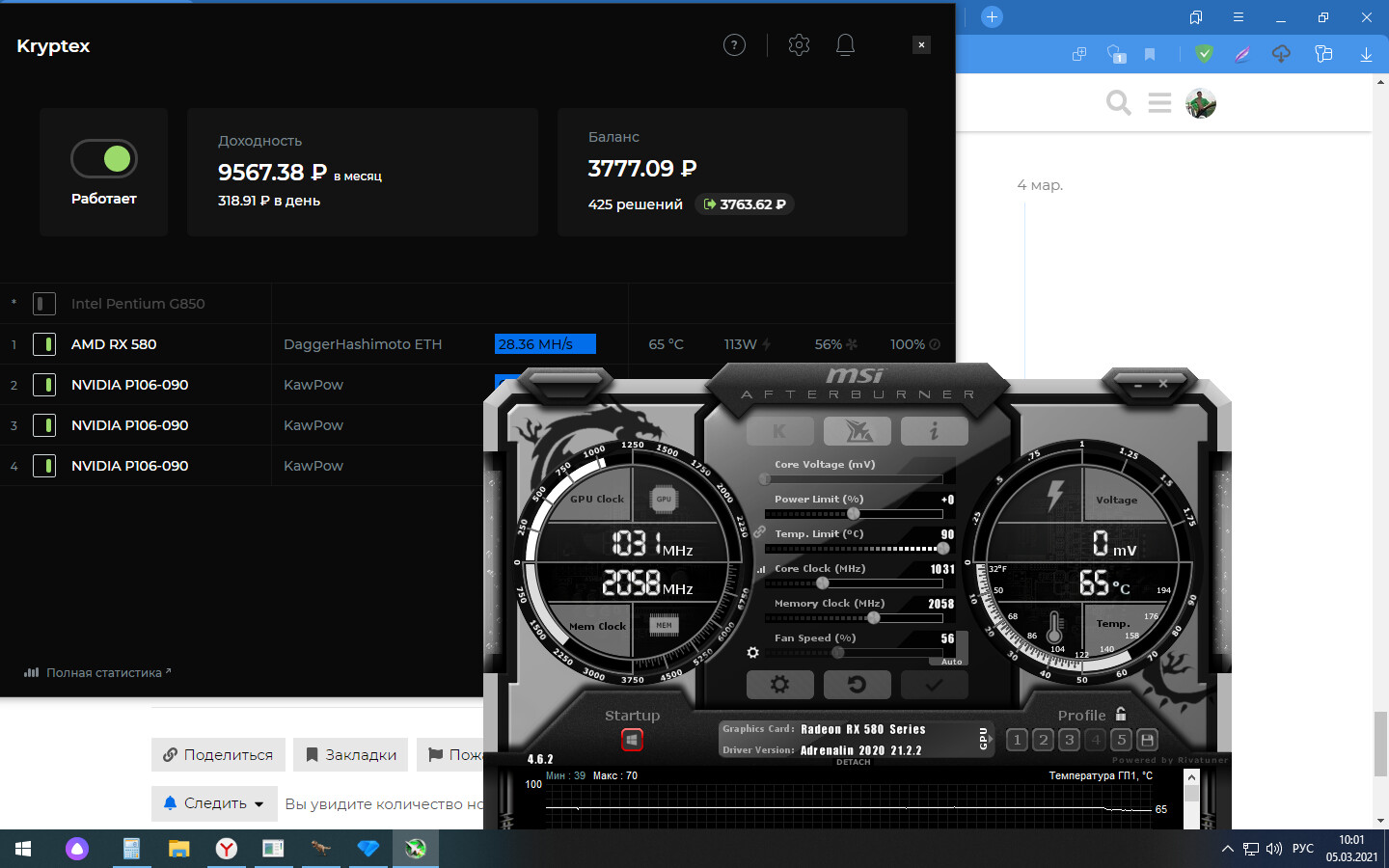1389x868 pixels.
Task: Open Kryptex help question mark icon
Action: tap(734, 45)
